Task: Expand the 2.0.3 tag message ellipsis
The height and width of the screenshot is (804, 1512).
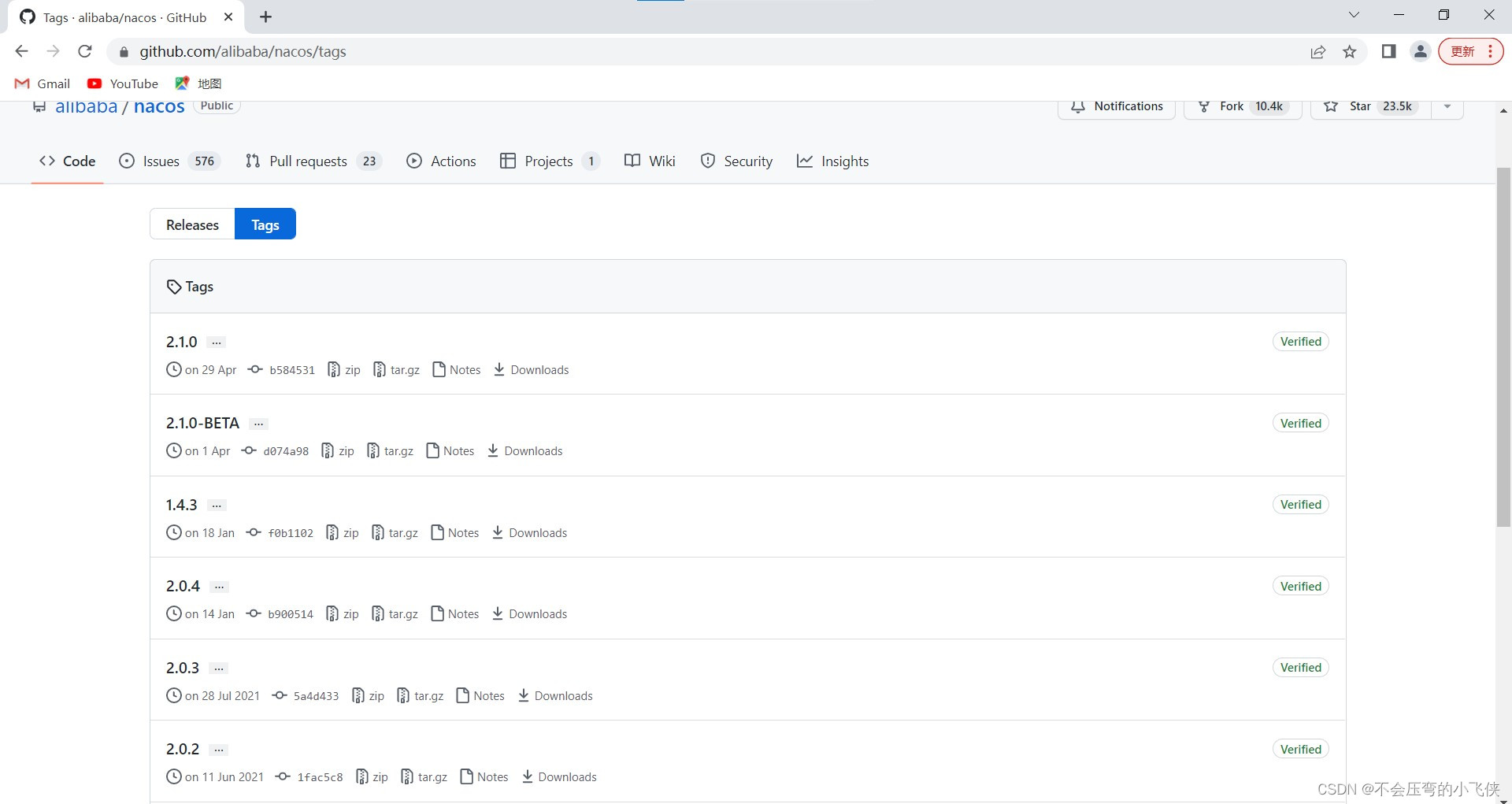Action: tap(219, 669)
